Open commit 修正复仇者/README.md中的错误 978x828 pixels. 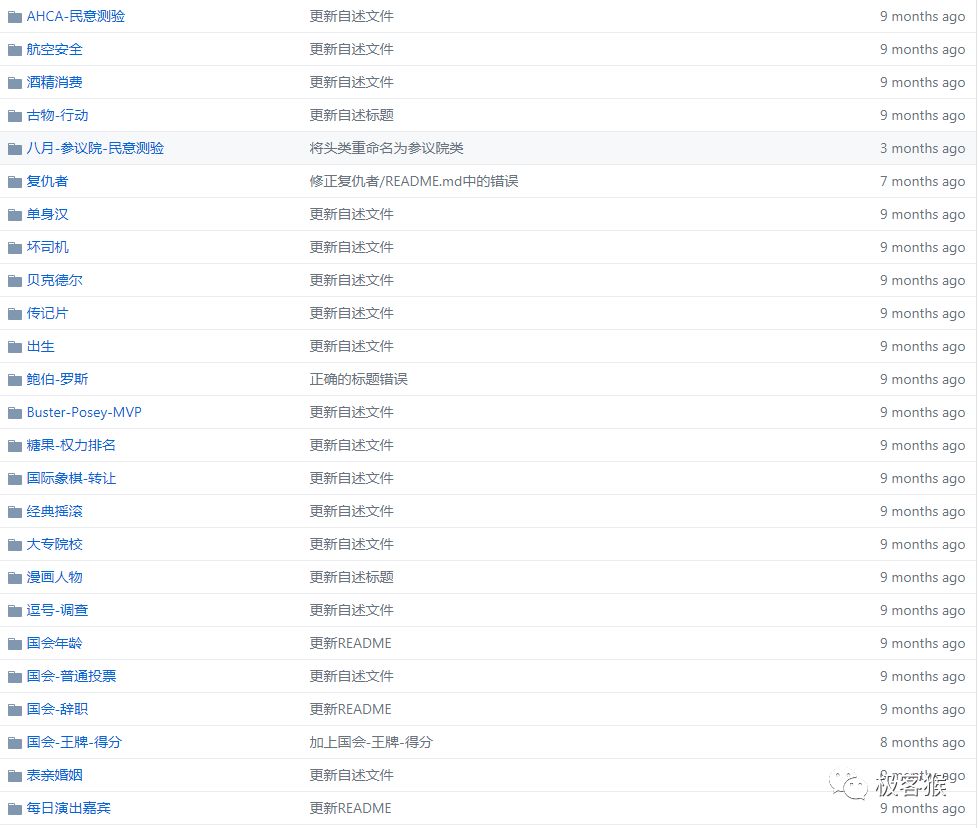click(414, 181)
